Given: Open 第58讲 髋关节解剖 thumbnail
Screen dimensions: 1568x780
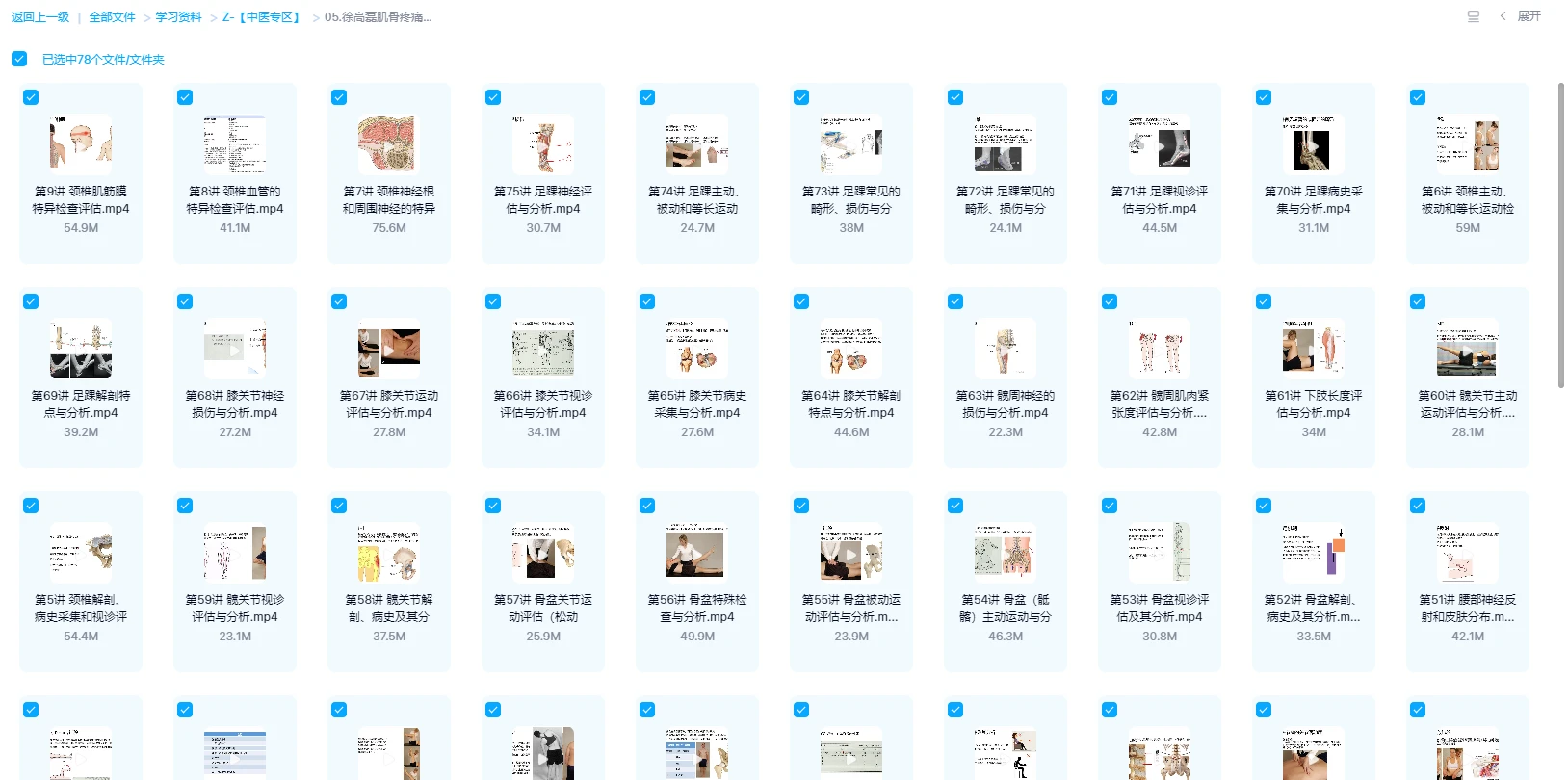Looking at the screenshot, I should [389, 552].
